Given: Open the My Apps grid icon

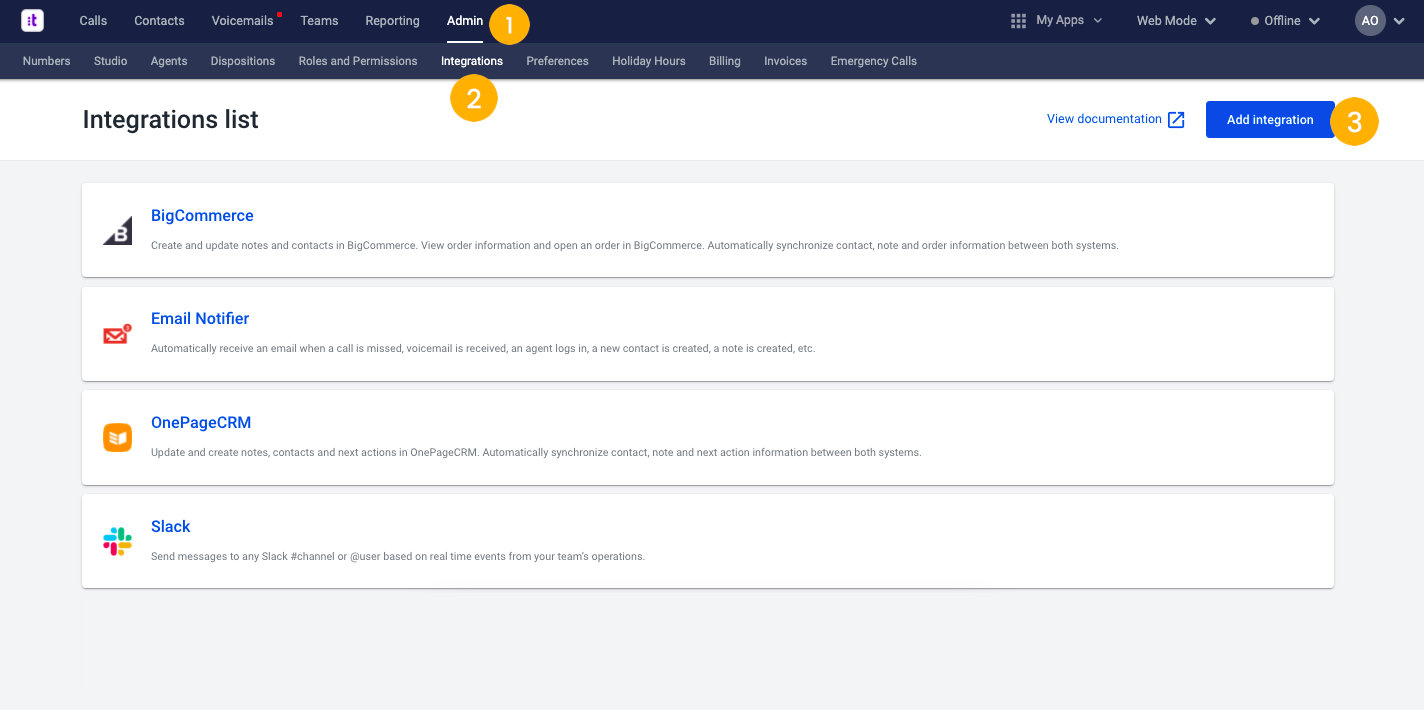Looking at the screenshot, I should pyautogui.click(x=1019, y=21).
